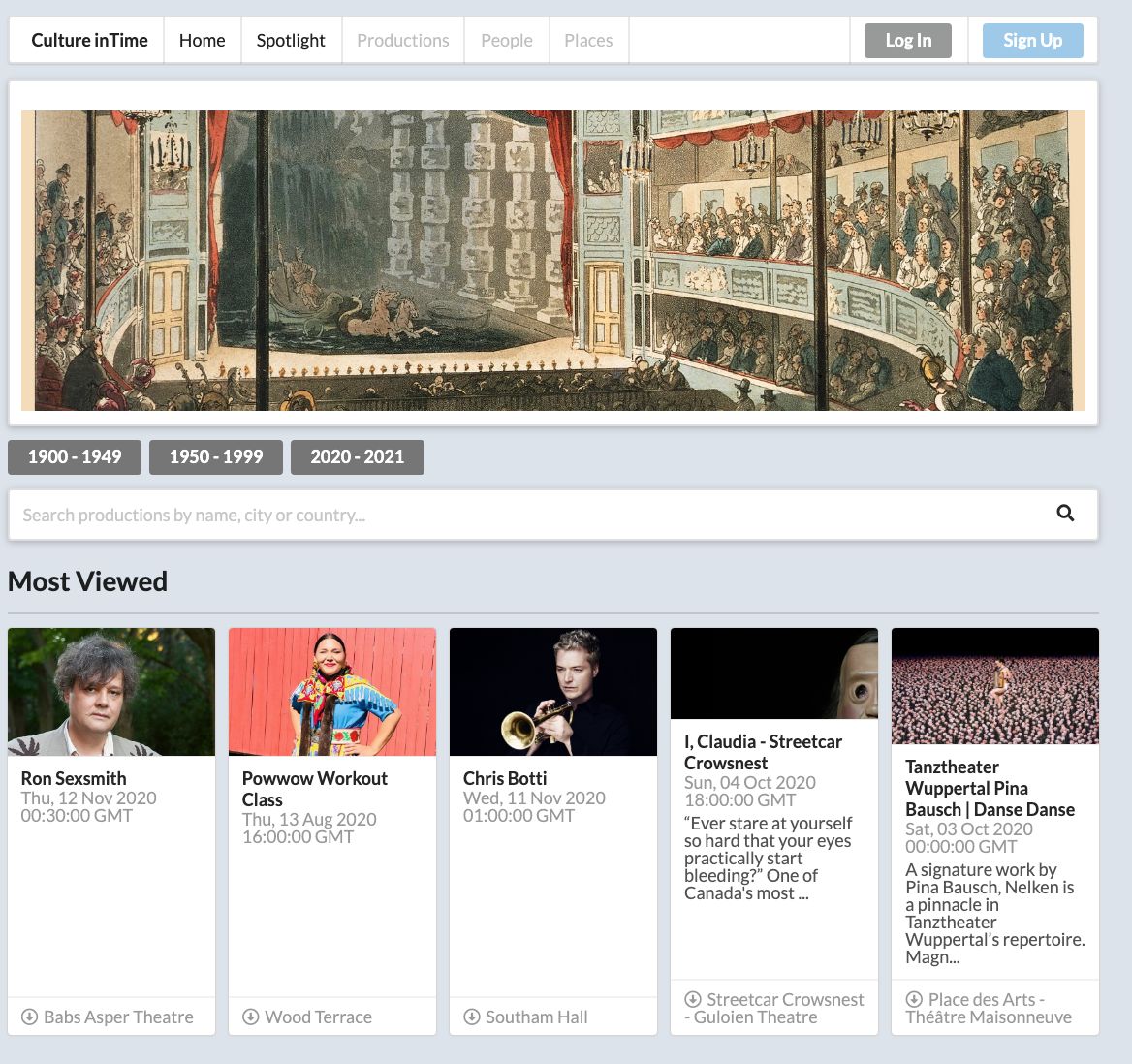The width and height of the screenshot is (1132, 1064).
Task: Click the venue icon beside Babs Asper Theatre
Action: [30, 1017]
